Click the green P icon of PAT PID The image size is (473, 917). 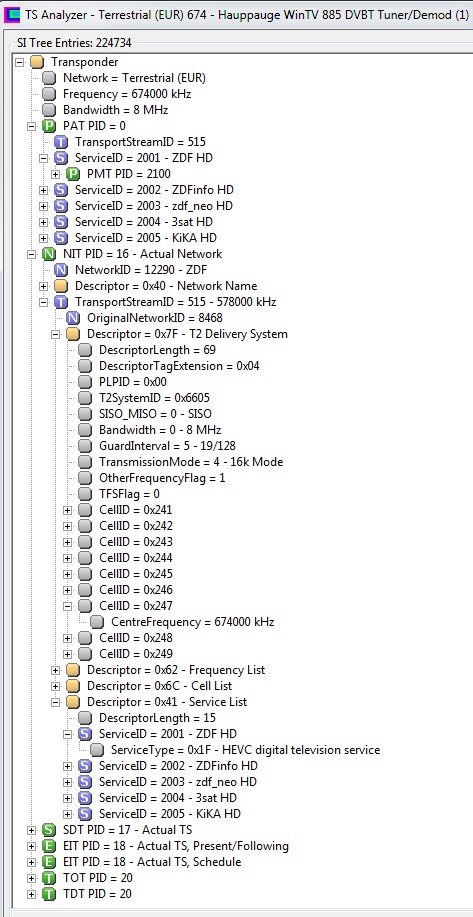(49, 126)
